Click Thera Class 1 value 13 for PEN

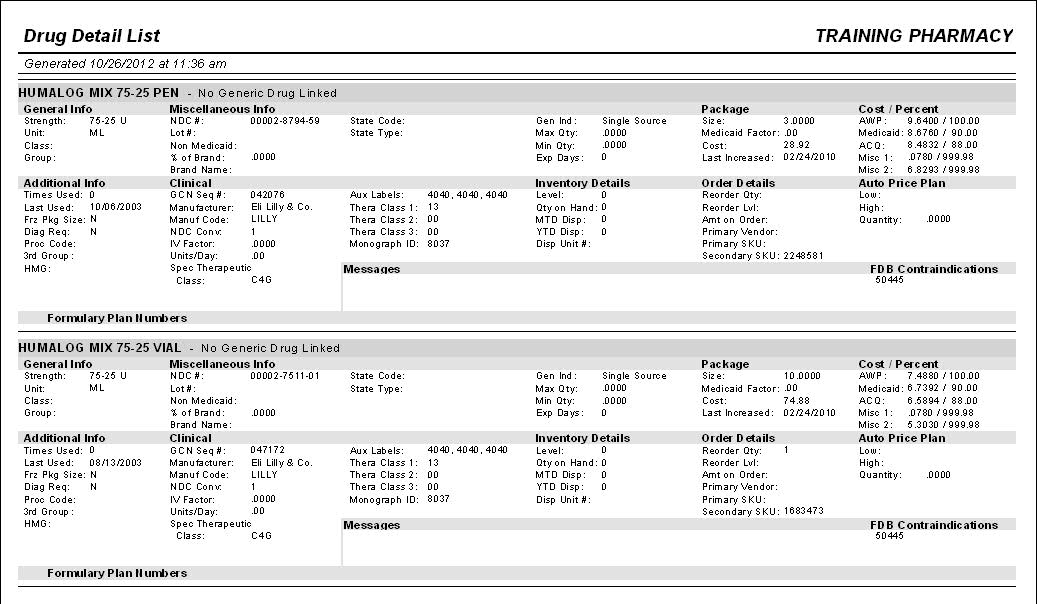433,207
